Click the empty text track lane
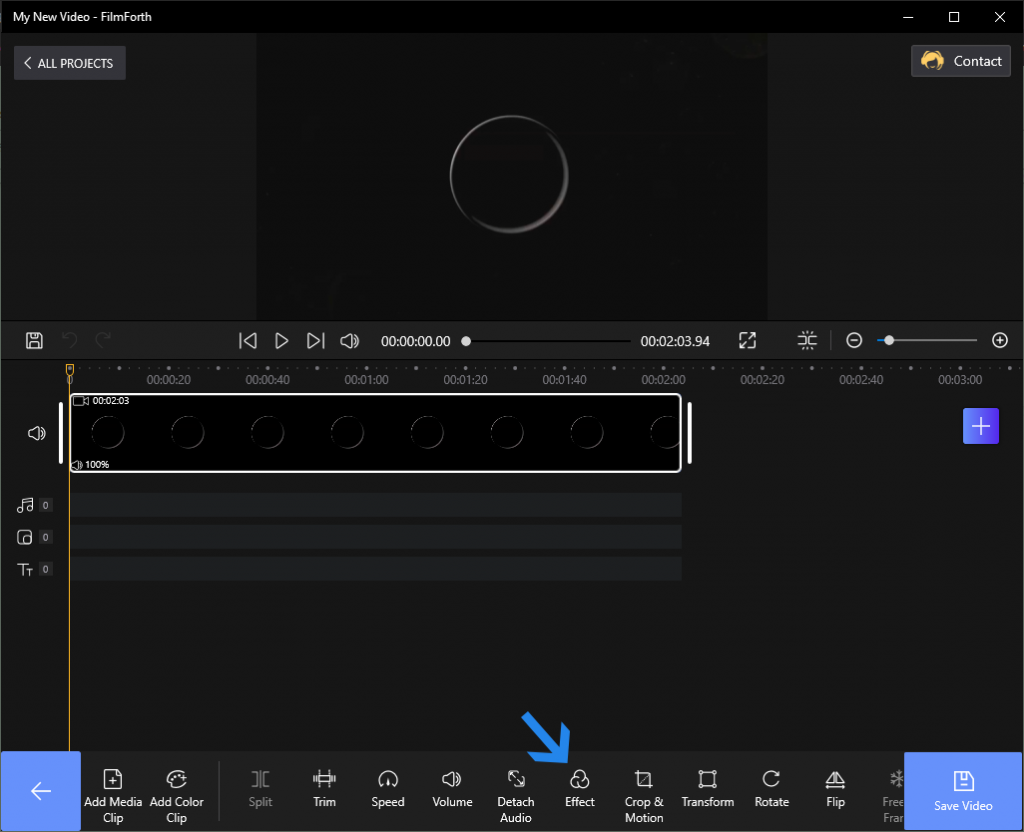 376,569
